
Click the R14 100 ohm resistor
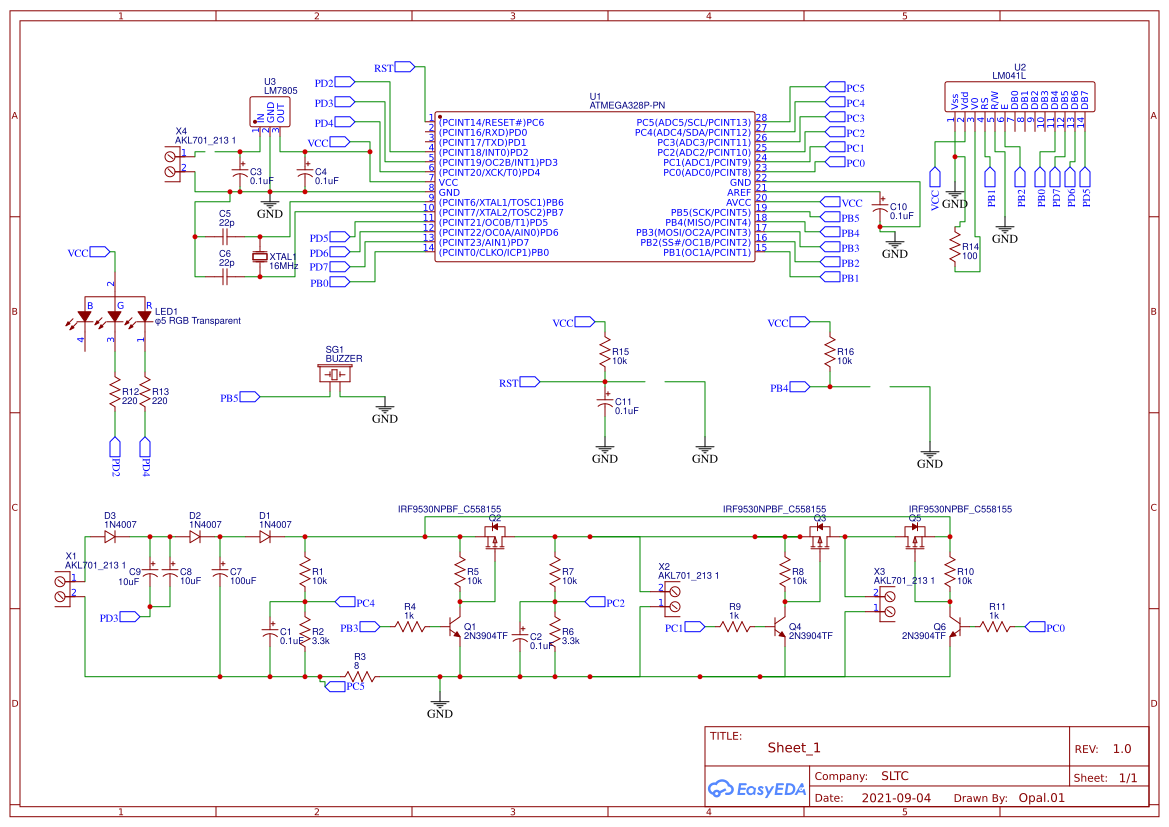click(x=954, y=246)
